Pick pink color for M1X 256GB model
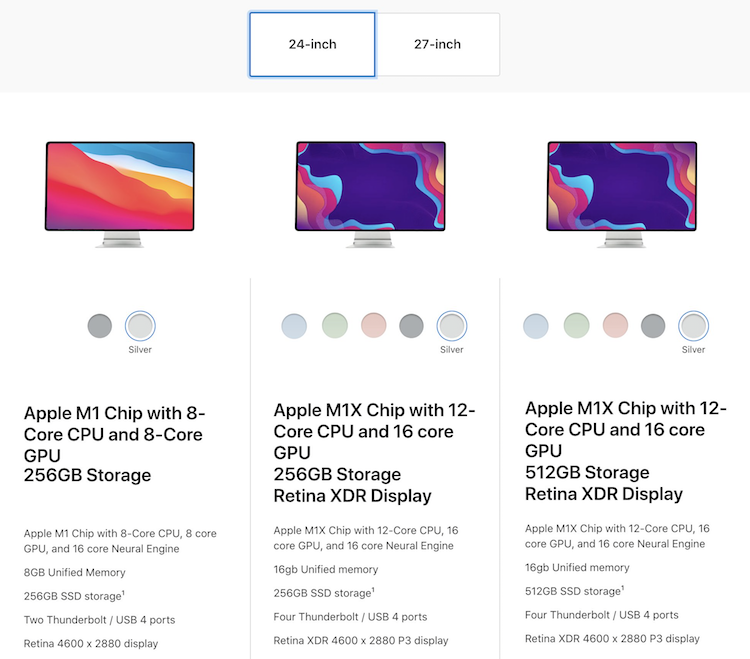 click(373, 326)
